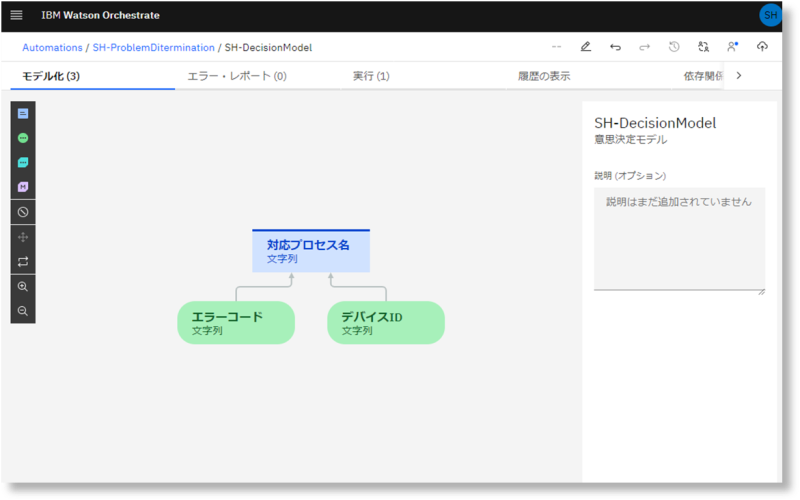800x500 pixels.
Task: Open the 履歴の表示 tab
Action: click(x=545, y=76)
